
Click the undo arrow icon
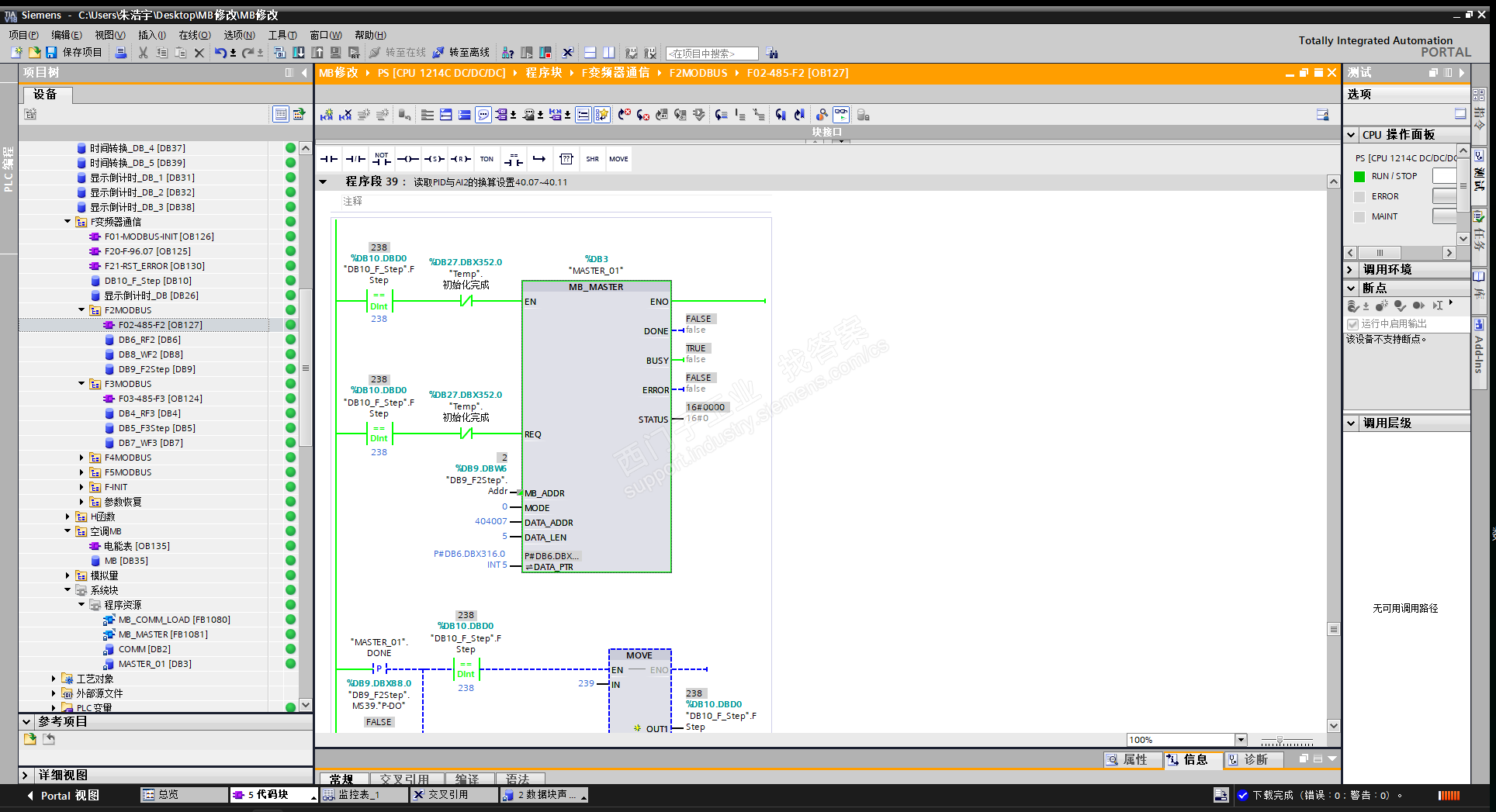click(x=220, y=53)
